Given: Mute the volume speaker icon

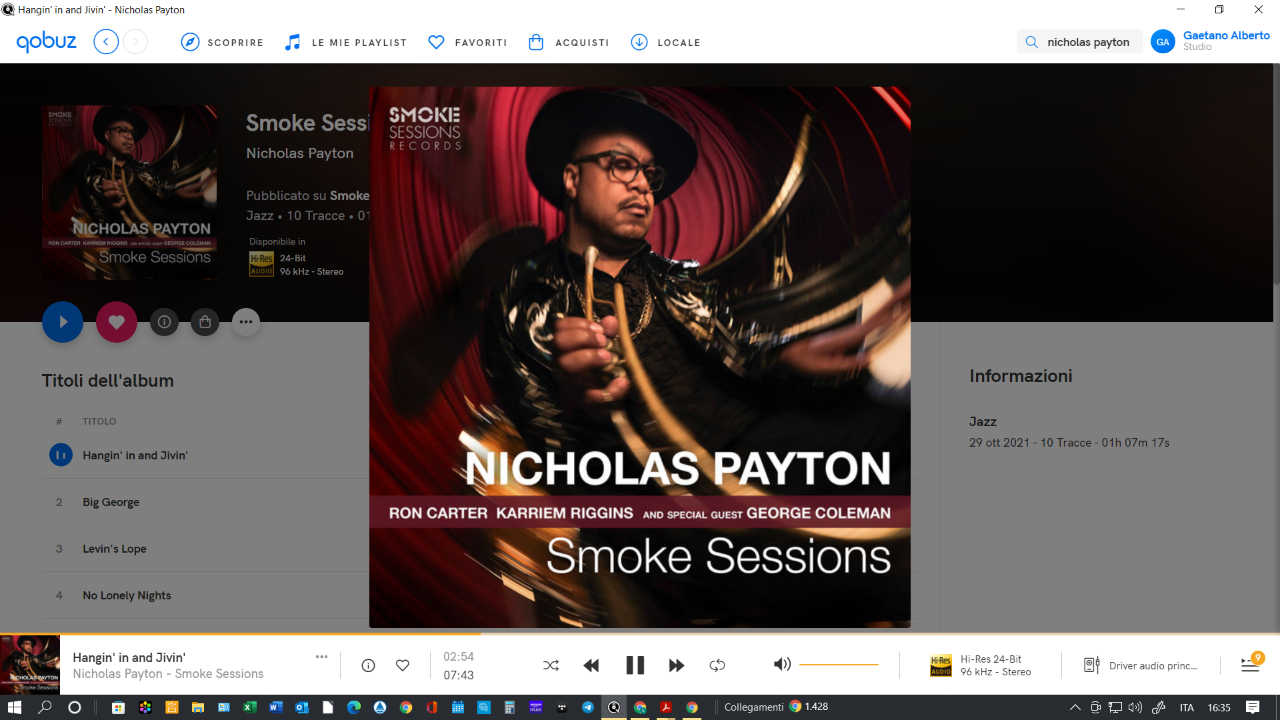Looking at the screenshot, I should coord(782,664).
